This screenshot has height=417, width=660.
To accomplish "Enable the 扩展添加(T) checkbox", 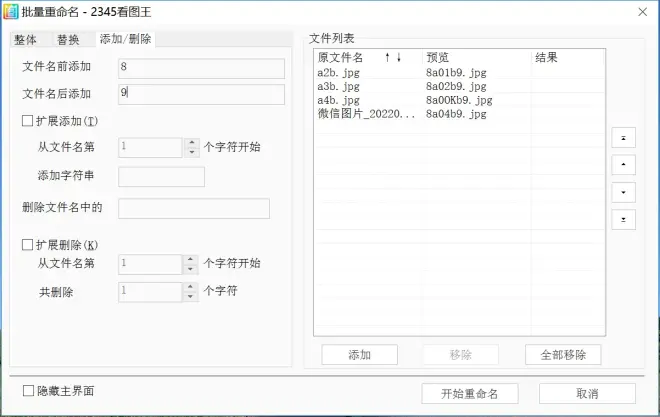I will click(x=28, y=121).
